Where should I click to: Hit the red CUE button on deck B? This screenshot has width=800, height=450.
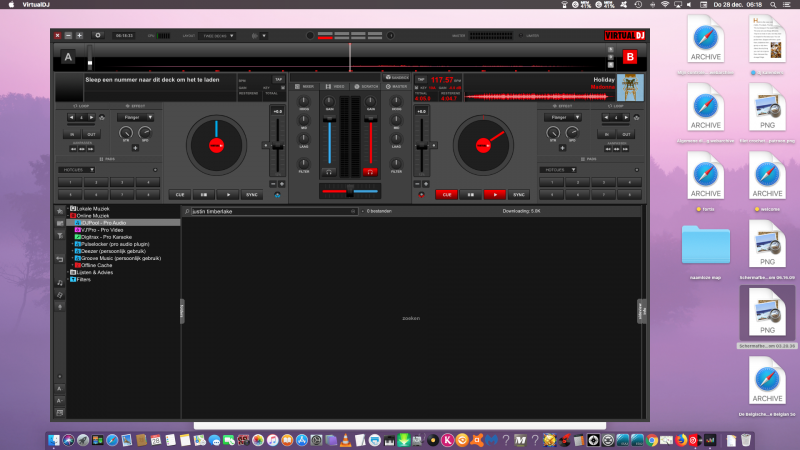point(446,194)
